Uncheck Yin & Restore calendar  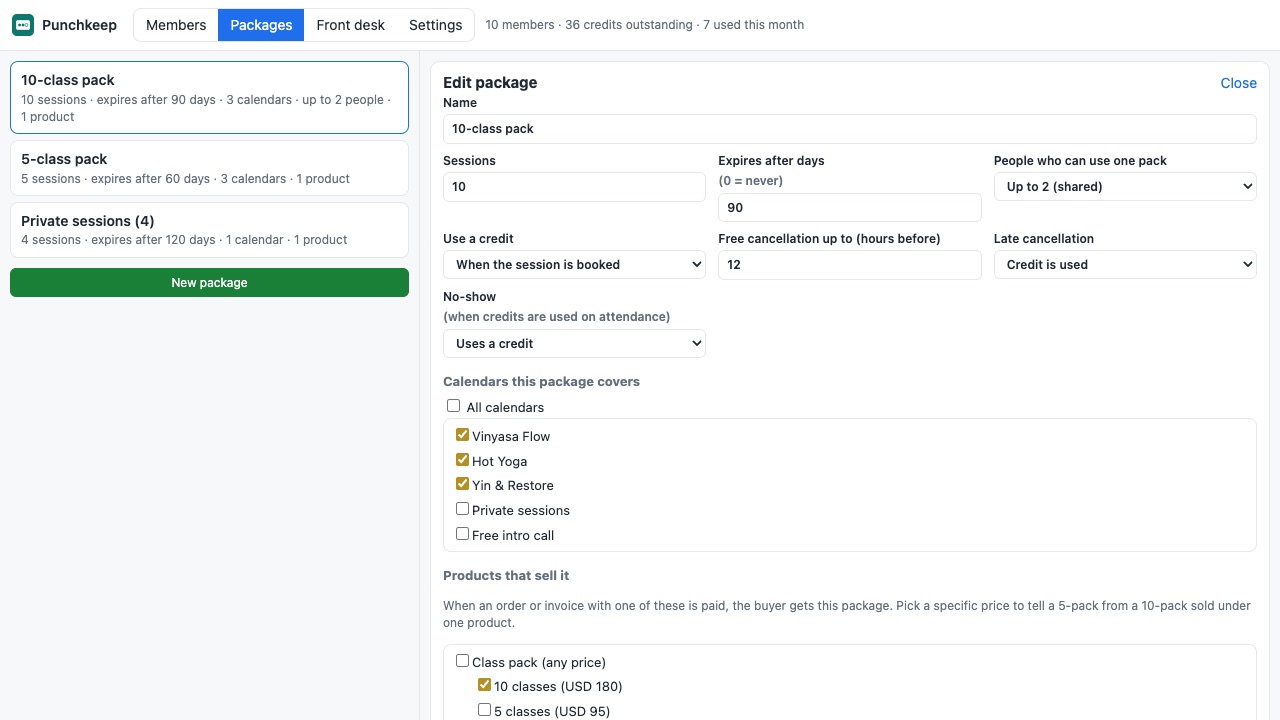462,484
